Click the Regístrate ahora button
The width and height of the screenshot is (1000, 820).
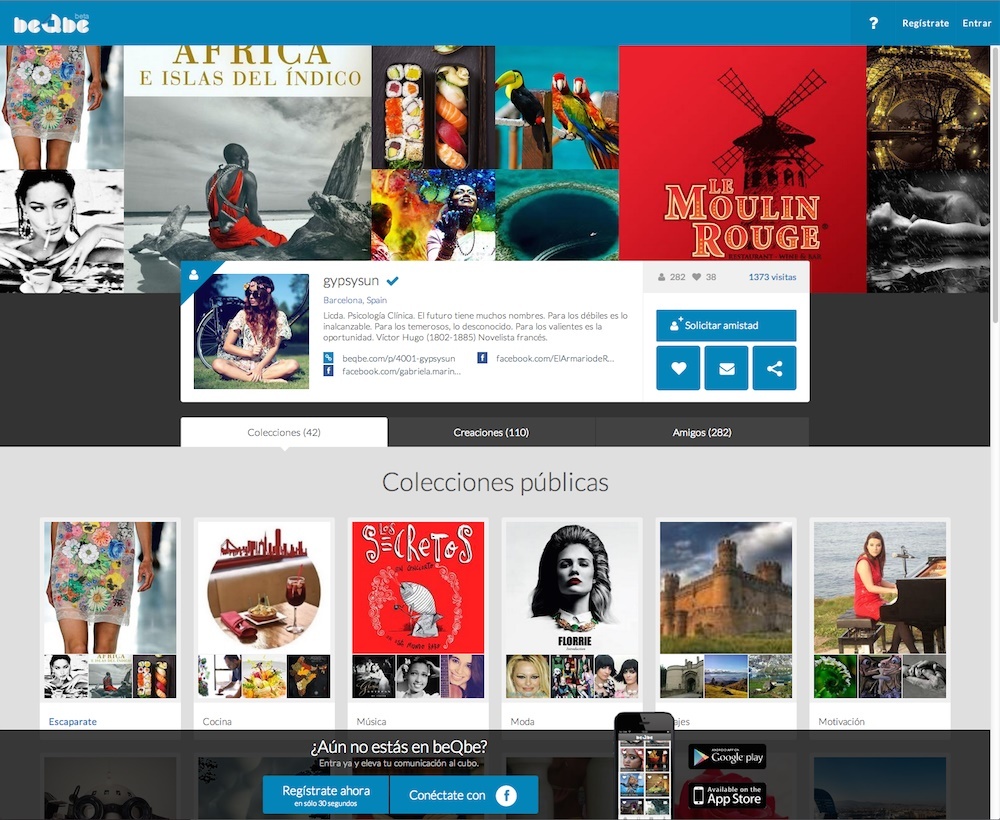[x=326, y=795]
